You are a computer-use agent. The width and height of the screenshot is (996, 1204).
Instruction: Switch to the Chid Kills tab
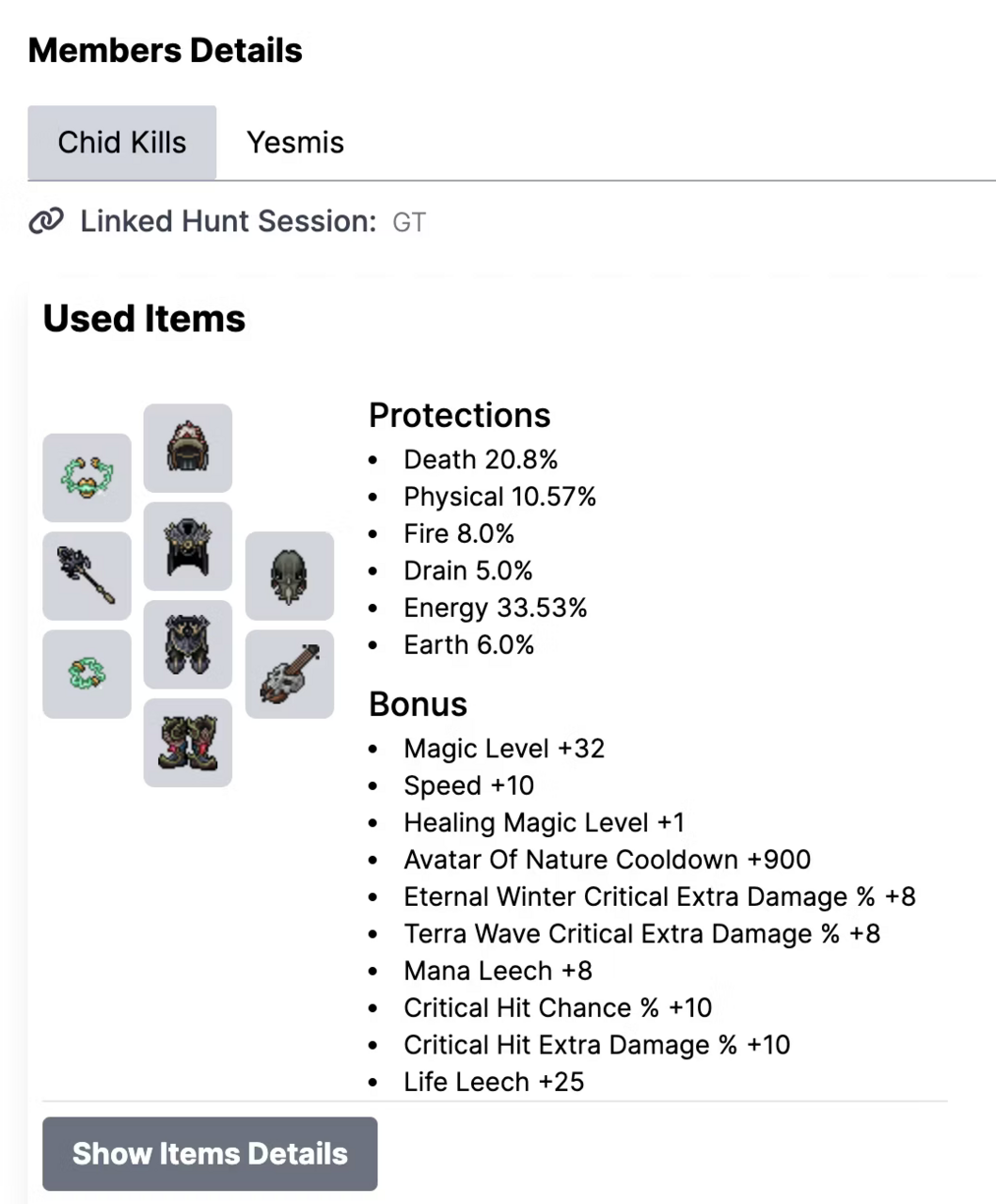coord(122,143)
